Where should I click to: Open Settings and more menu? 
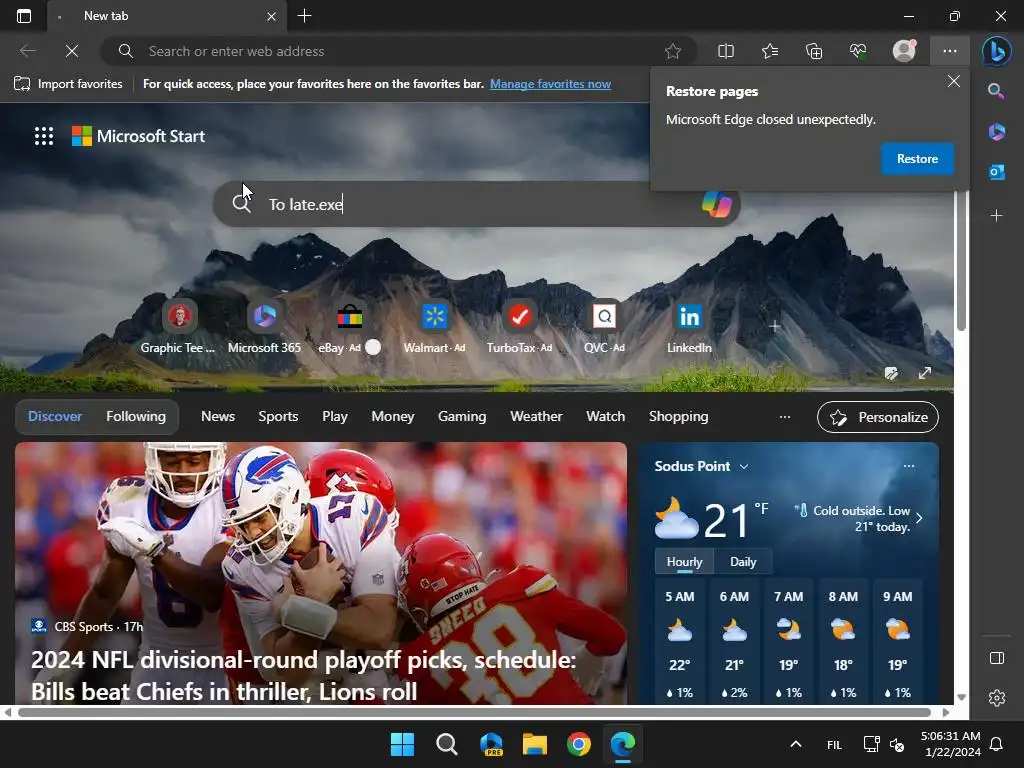tap(950, 51)
